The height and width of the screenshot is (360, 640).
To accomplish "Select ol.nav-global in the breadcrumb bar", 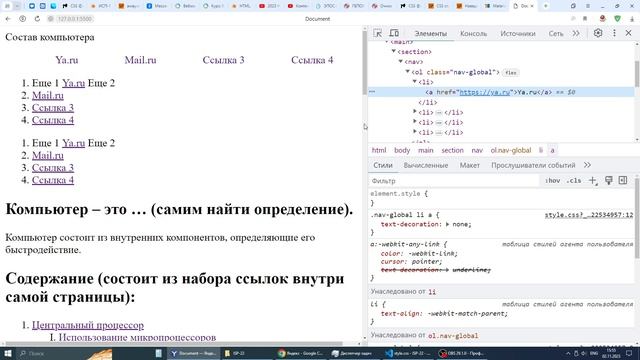I will click(x=511, y=150).
